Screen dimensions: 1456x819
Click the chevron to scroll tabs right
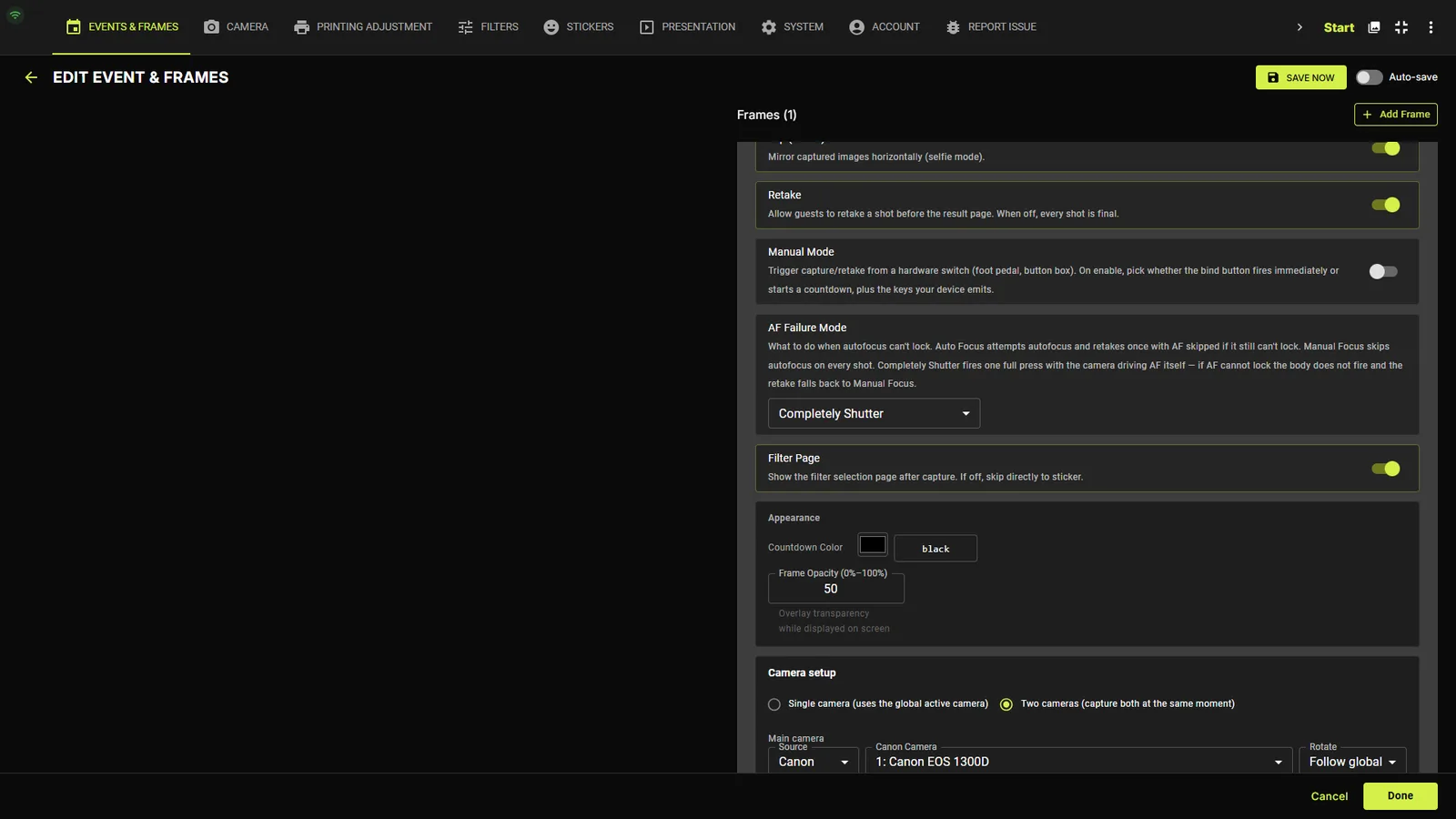1299,27
